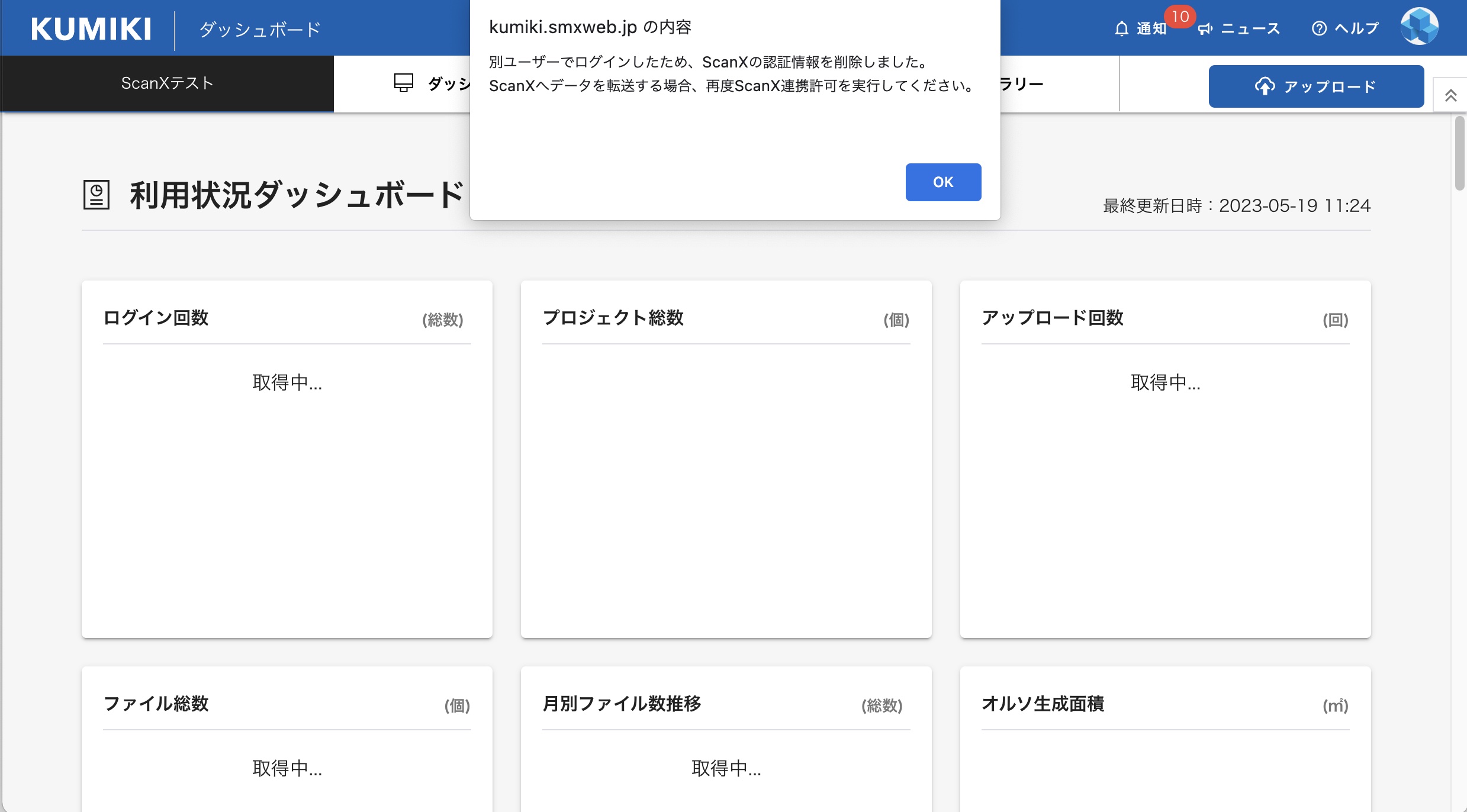Collapse the header using double chevron
Screen dimensions: 1467x812
point(1450,95)
